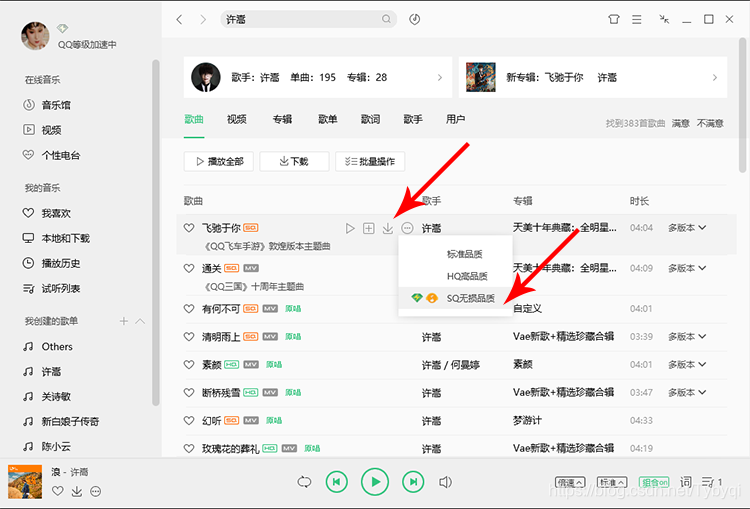This screenshot has width=750, height=509.
Task: Click the sidebar vertical scrollbar
Action: pyautogui.click(x=155, y=232)
